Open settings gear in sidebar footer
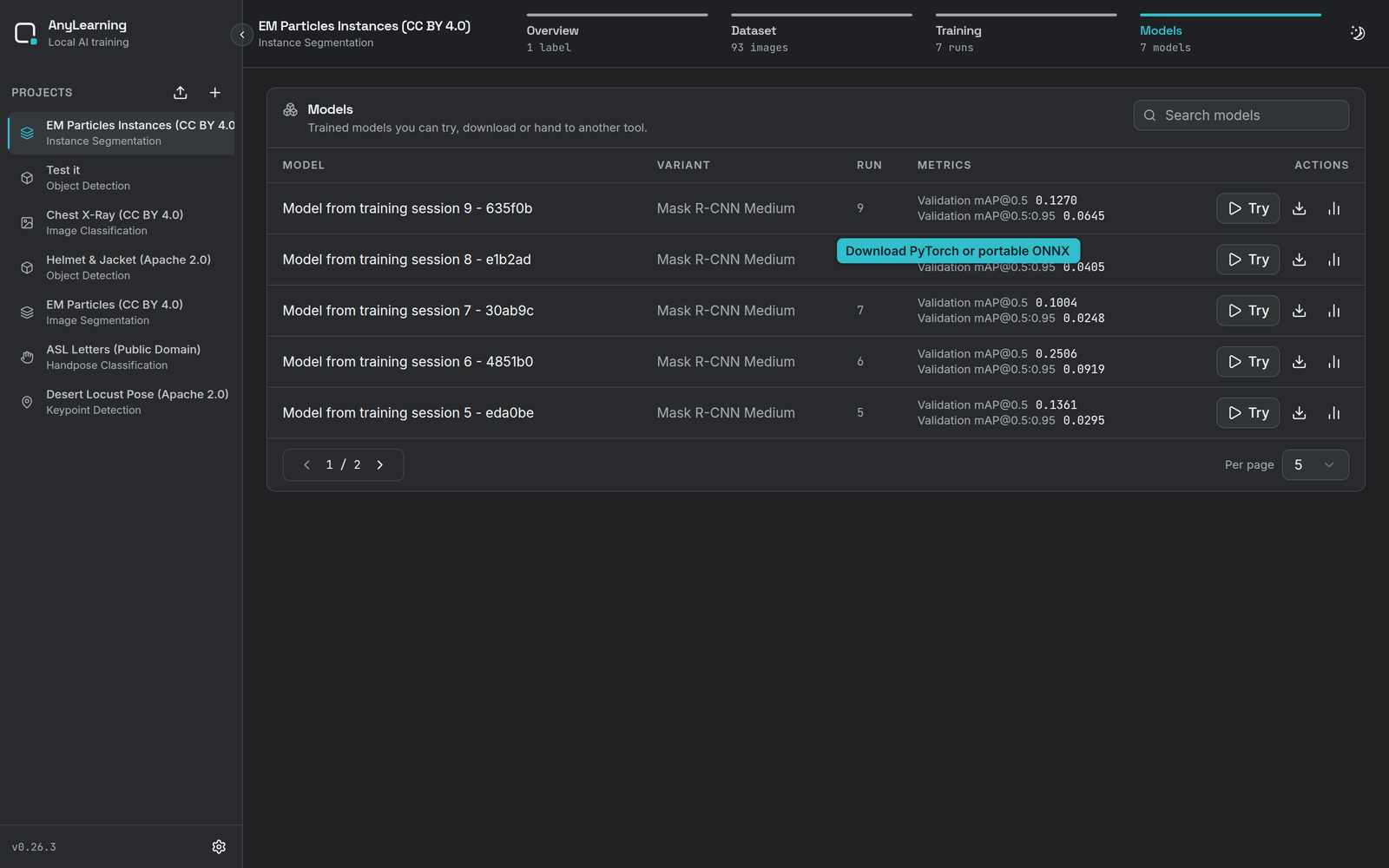 click(x=219, y=846)
